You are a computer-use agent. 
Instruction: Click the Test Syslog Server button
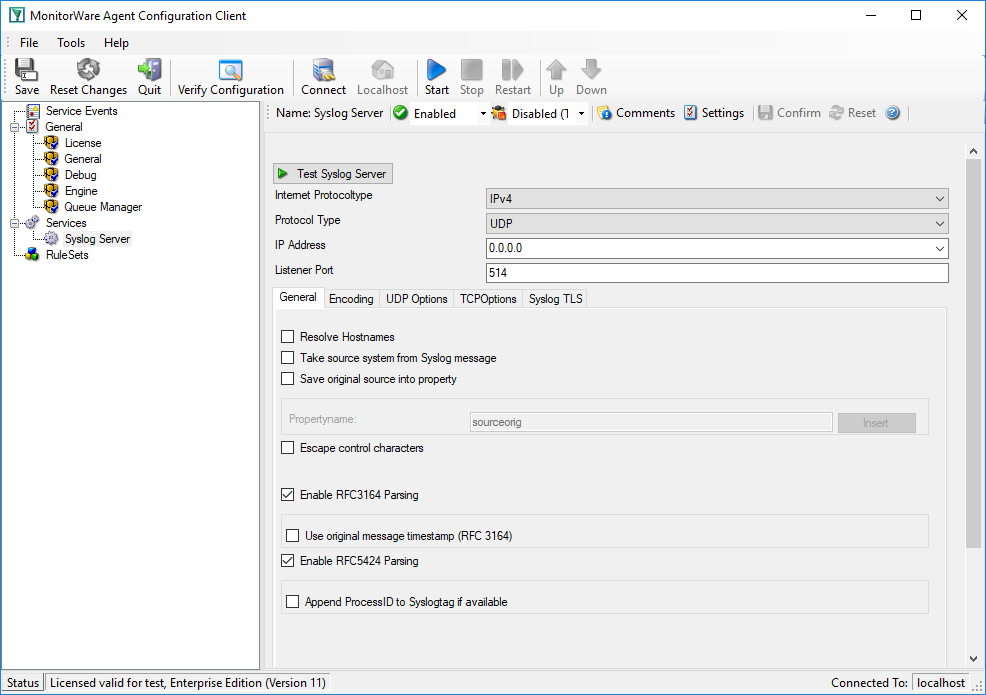333,174
